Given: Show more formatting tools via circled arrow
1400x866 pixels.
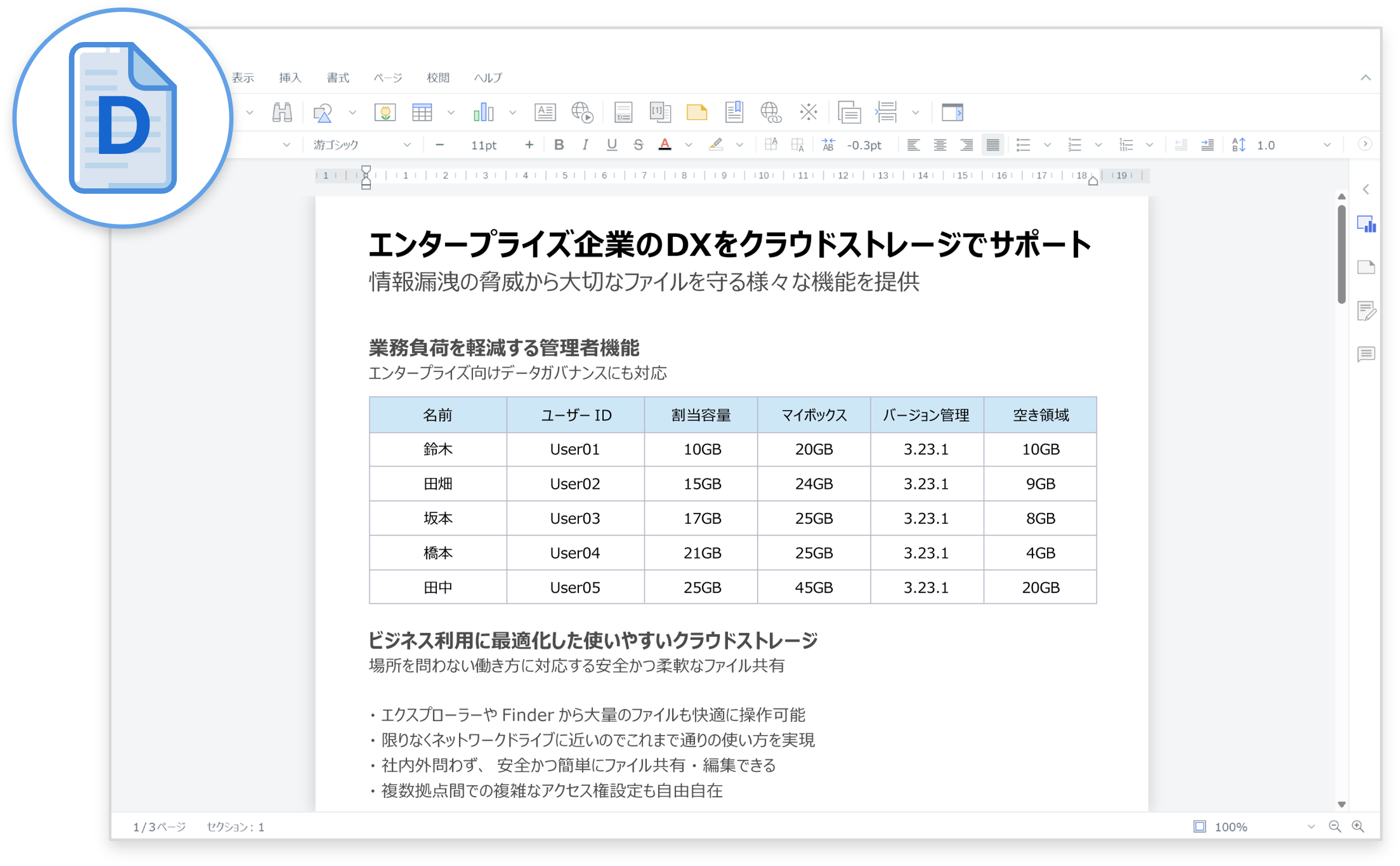Looking at the screenshot, I should point(1364,144).
